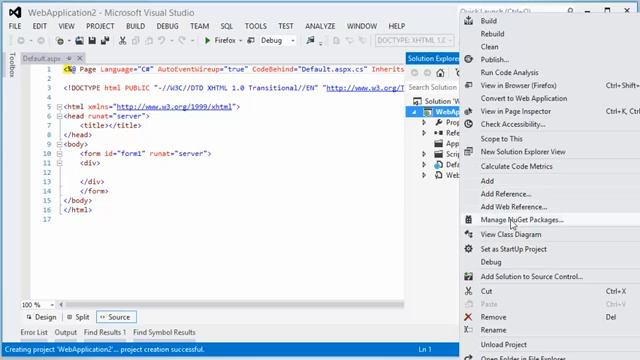Collapse the html element outlining marker
Screen dimensions: 640x360
click(x=59, y=107)
